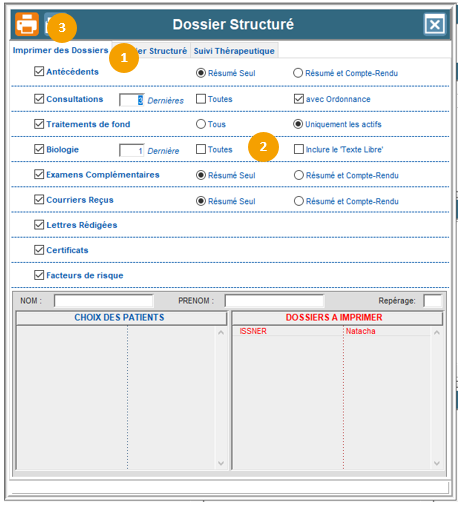Click the orange printer icon

click(27, 24)
